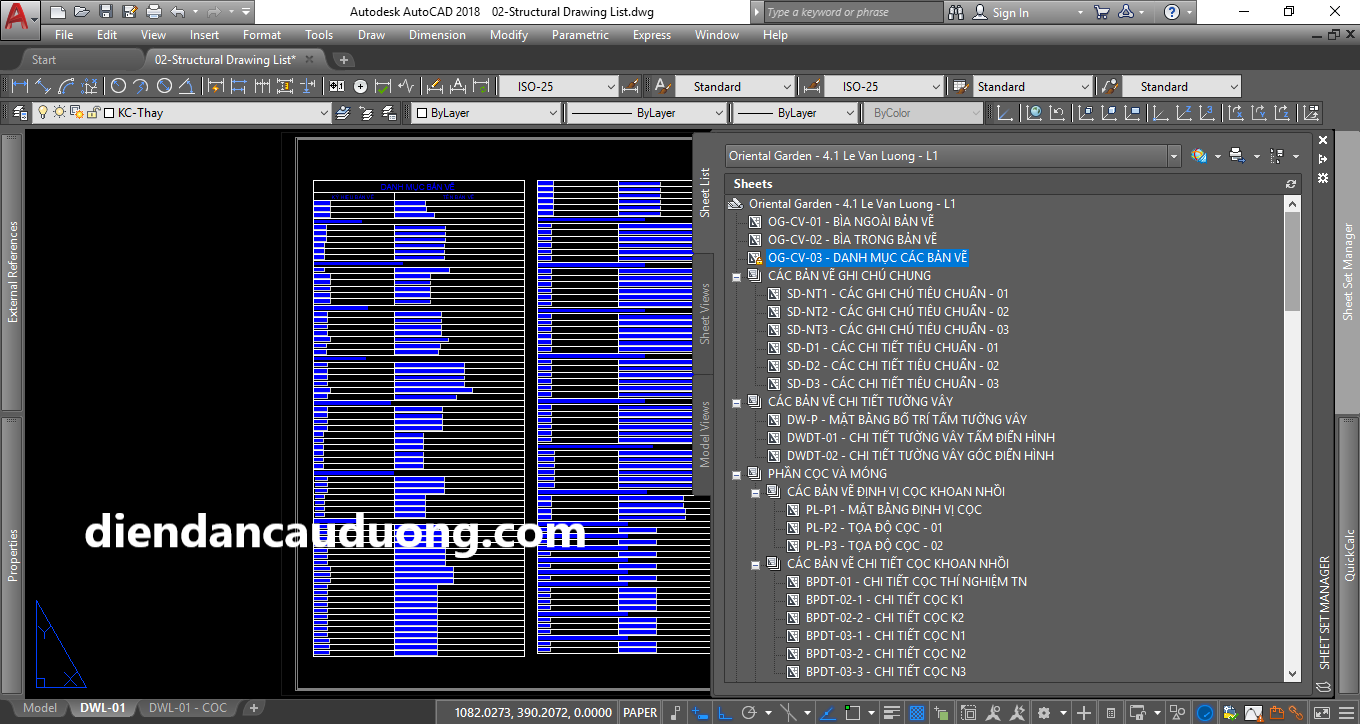Click the keyword search input field

tap(854, 12)
